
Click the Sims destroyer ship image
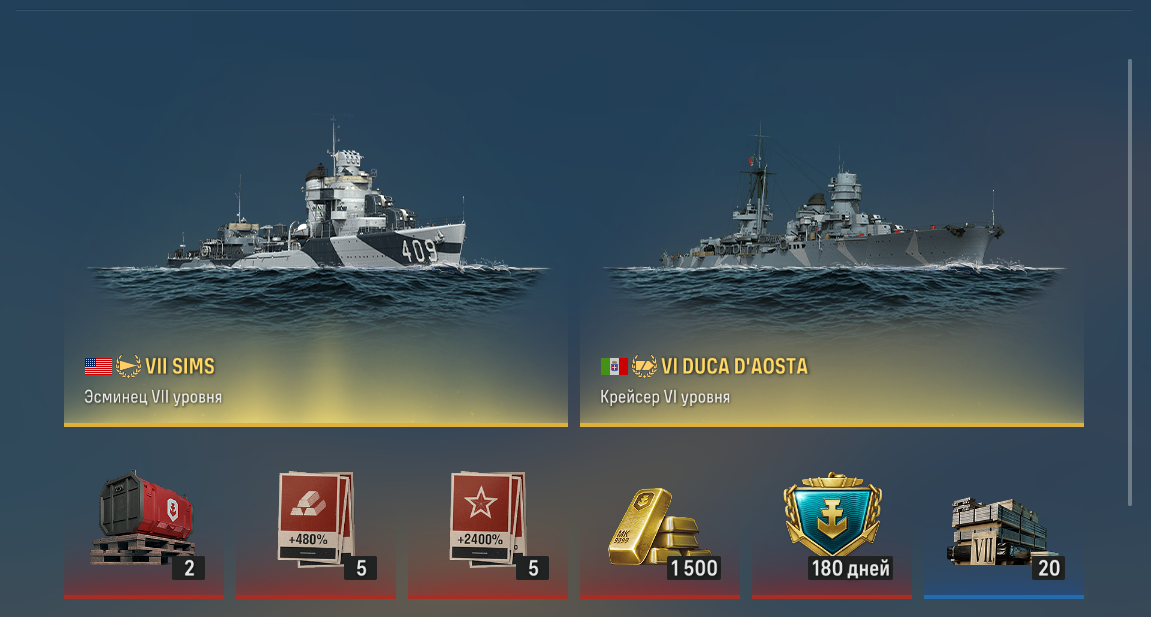(317, 202)
